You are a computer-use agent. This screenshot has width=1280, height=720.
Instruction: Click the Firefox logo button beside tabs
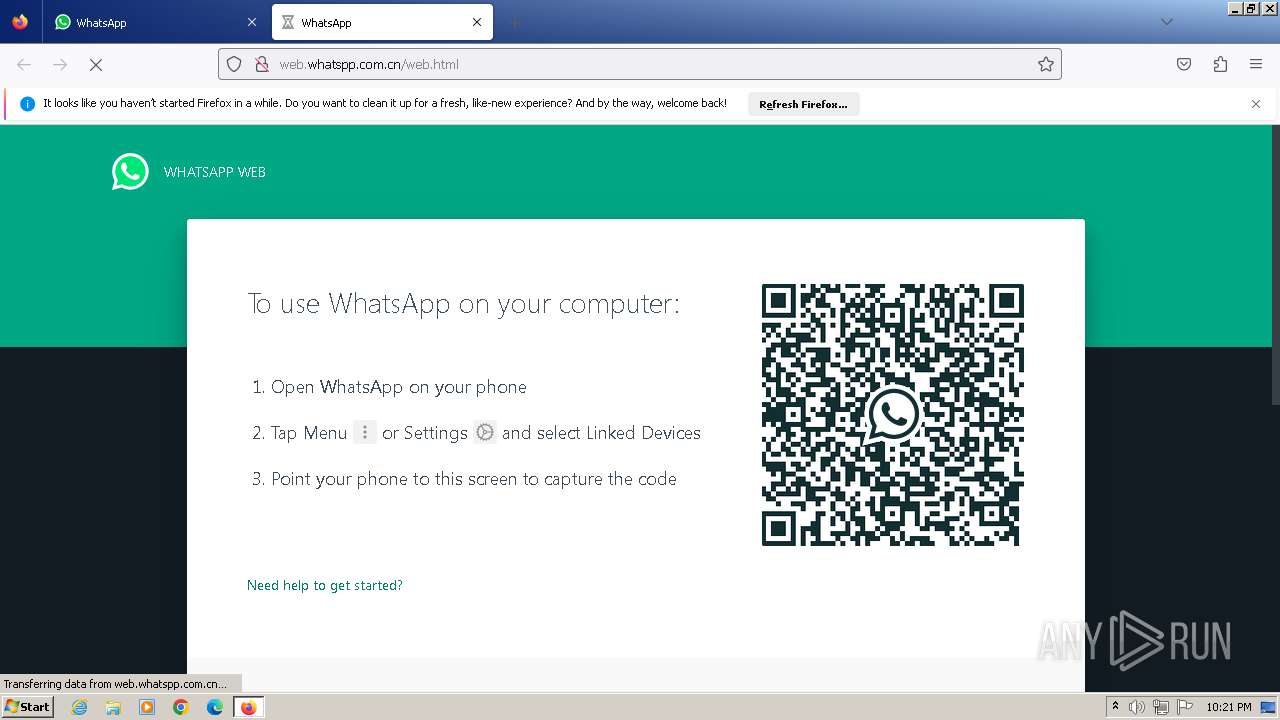(x=20, y=22)
